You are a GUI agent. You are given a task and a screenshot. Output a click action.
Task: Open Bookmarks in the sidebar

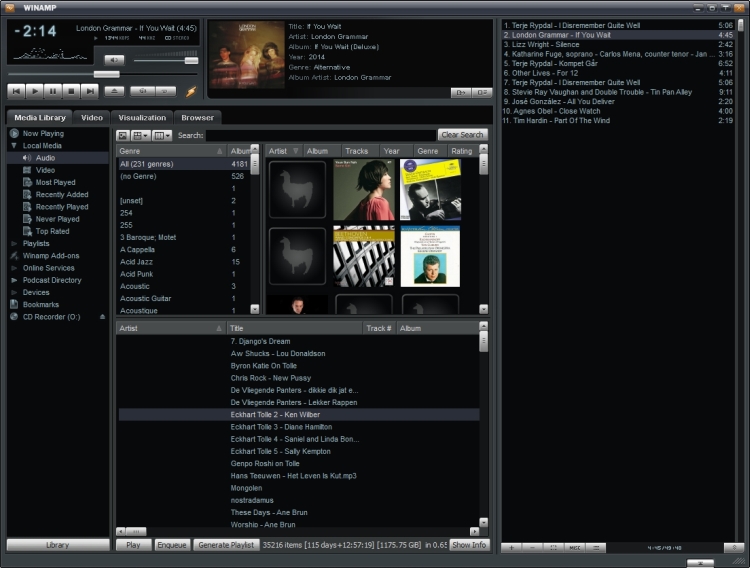click(x=41, y=304)
